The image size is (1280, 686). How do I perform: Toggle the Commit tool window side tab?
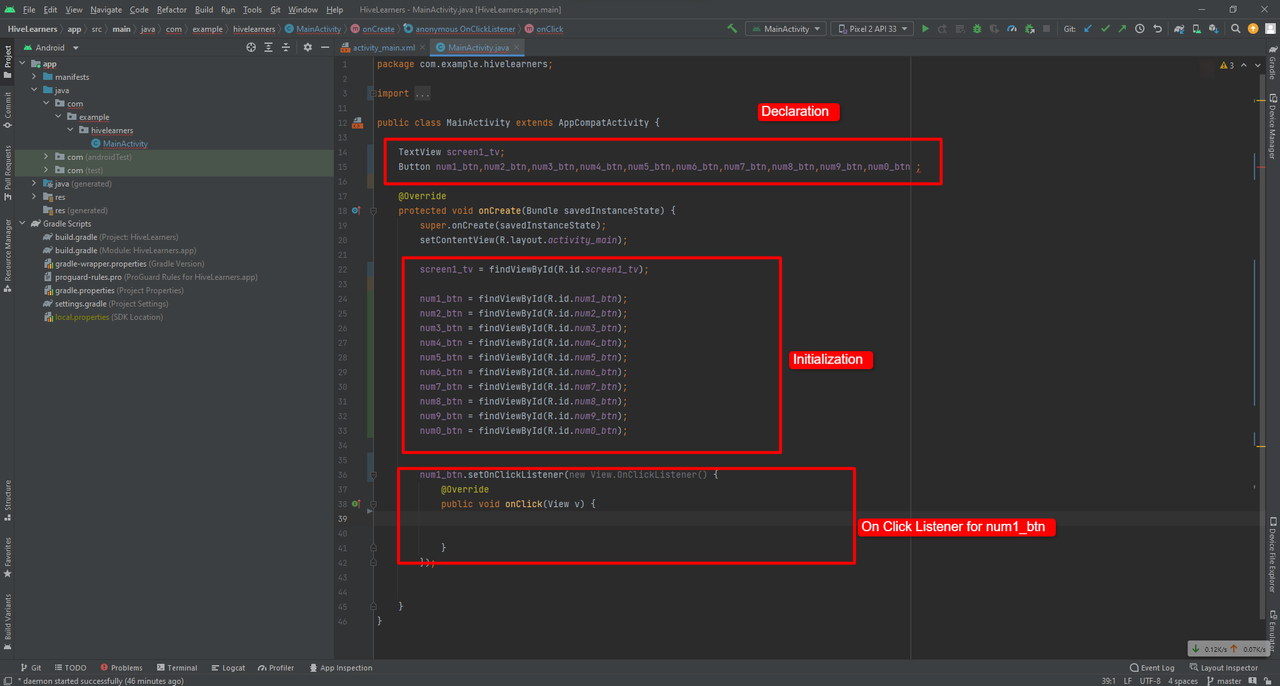tap(7, 110)
